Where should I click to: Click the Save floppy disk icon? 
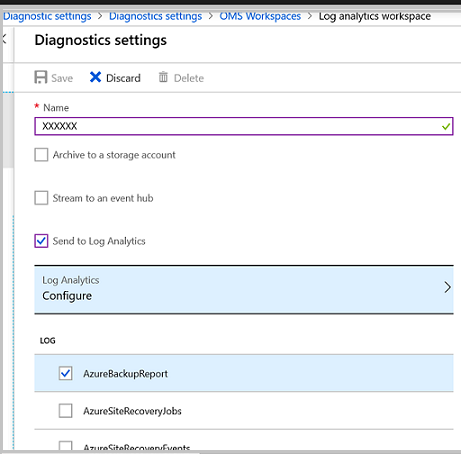(x=41, y=77)
